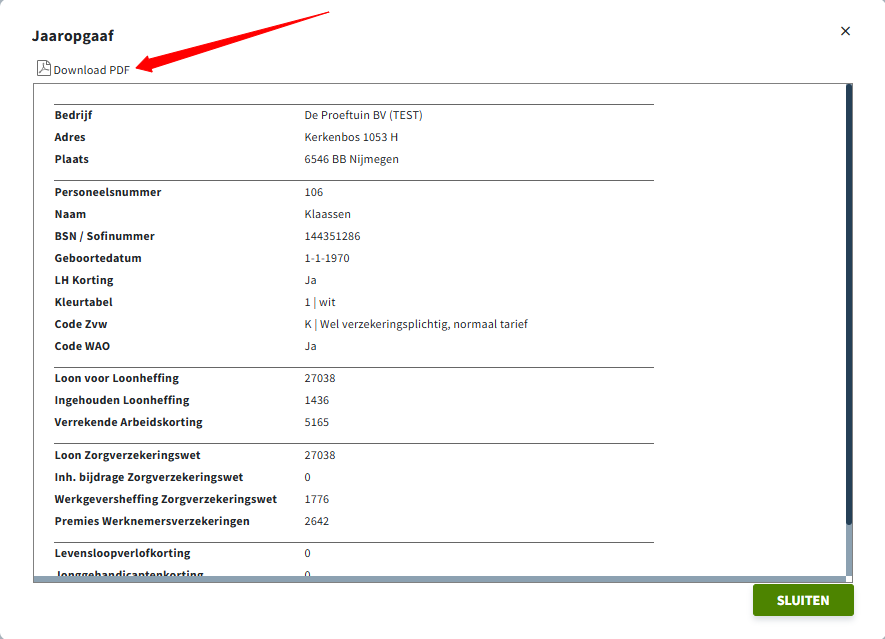The height and width of the screenshot is (639, 885).
Task: Open the Download PDF link
Action: [x=91, y=70]
